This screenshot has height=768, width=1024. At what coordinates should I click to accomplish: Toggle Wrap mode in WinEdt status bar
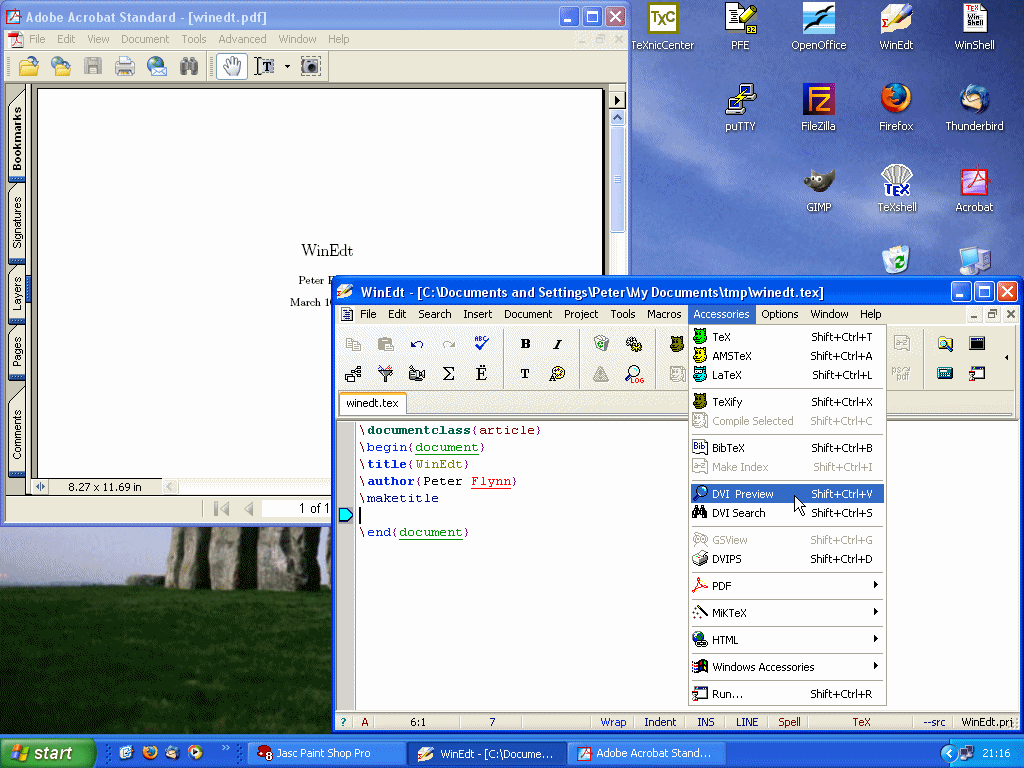(613, 722)
